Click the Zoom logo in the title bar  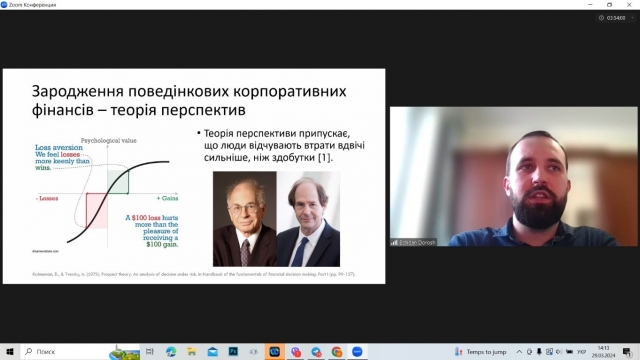point(4,4)
